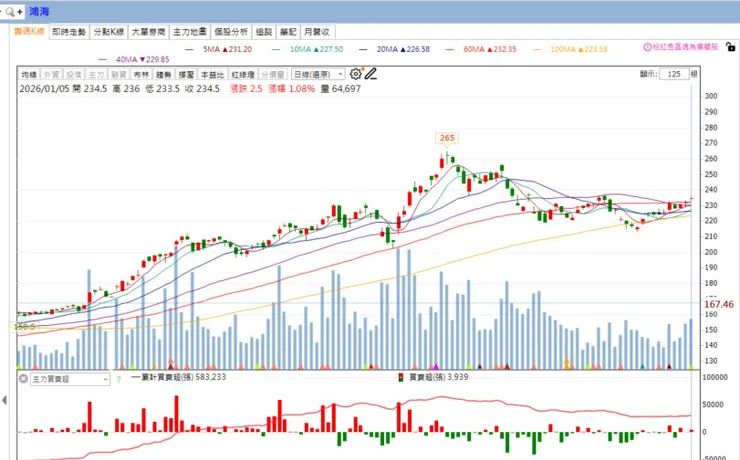Toggle the 分價量 overlay button
The width and height of the screenshot is (740, 460).
[273, 75]
